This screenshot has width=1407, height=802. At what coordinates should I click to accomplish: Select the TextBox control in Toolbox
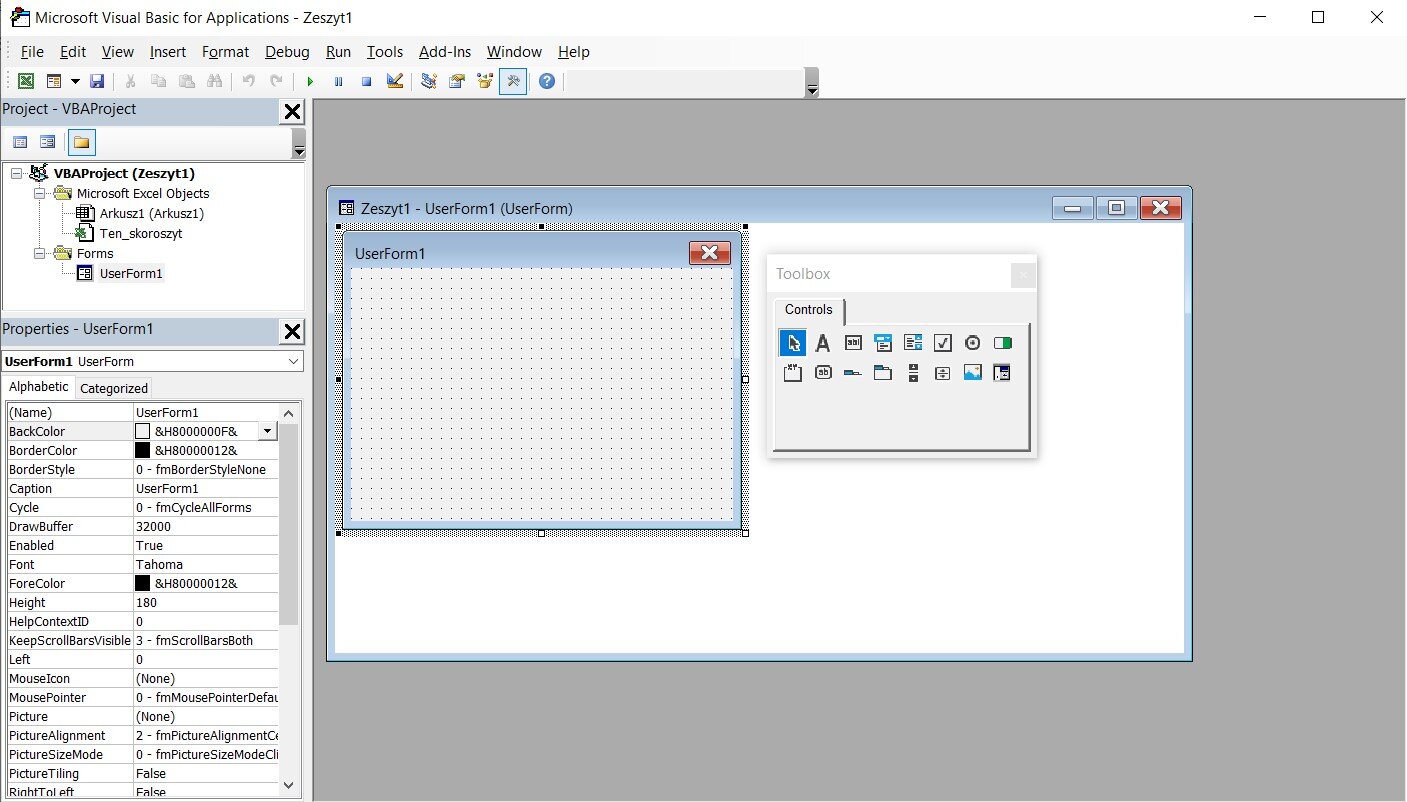click(x=852, y=343)
